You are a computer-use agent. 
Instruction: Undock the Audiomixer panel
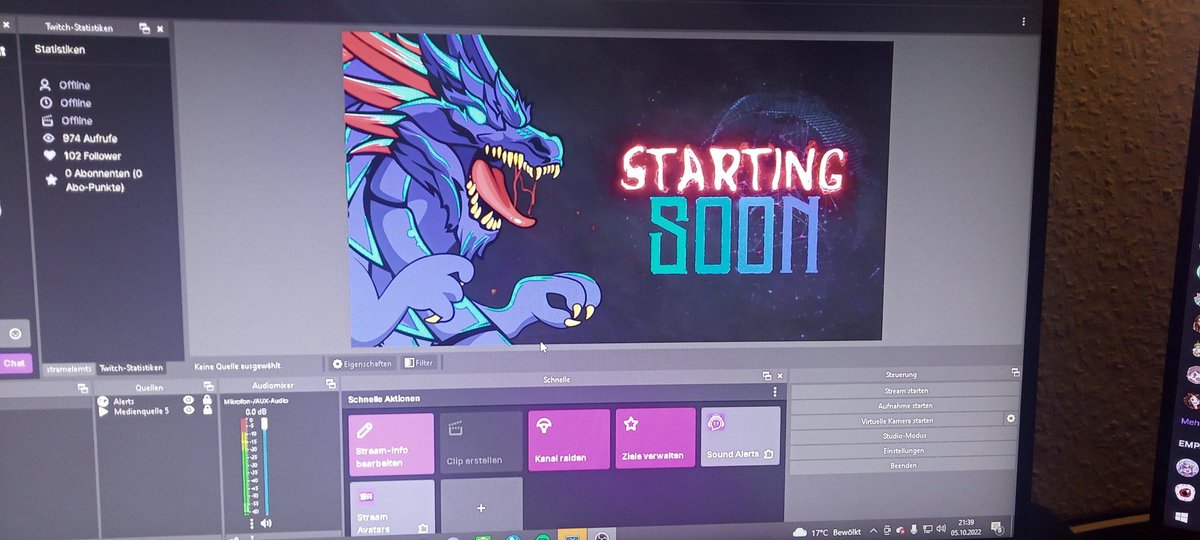[x=330, y=383]
